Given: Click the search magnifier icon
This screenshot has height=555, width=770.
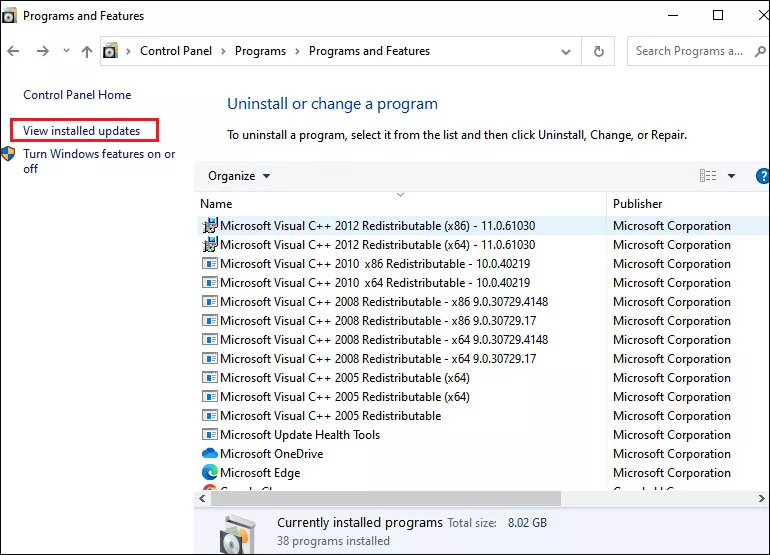Looking at the screenshot, I should coord(761,51).
